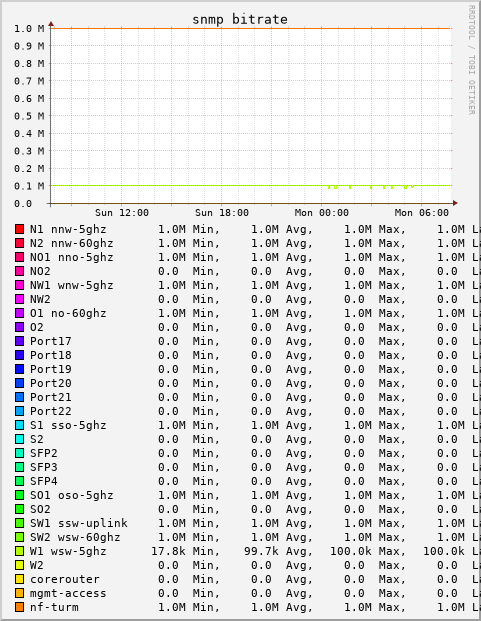Click the NW2 legend color swatch
The height and width of the screenshot is (621, 481).
[x=19, y=299]
